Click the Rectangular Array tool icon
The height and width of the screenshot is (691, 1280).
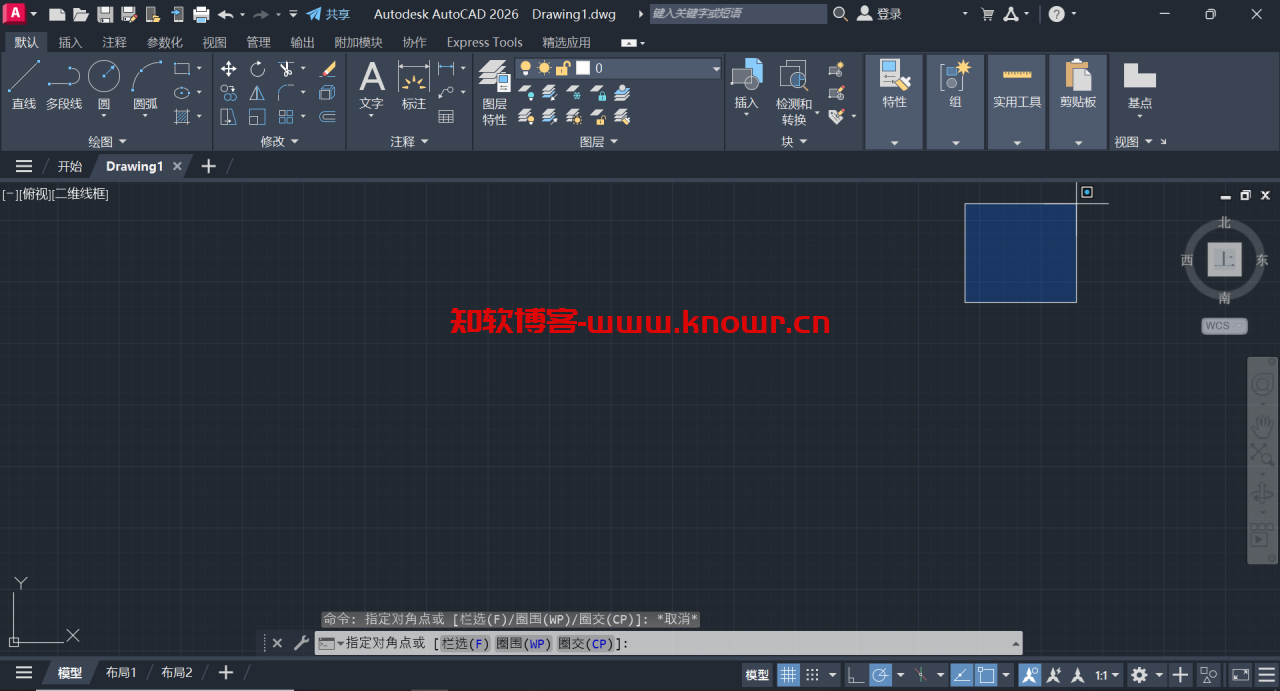point(286,117)
